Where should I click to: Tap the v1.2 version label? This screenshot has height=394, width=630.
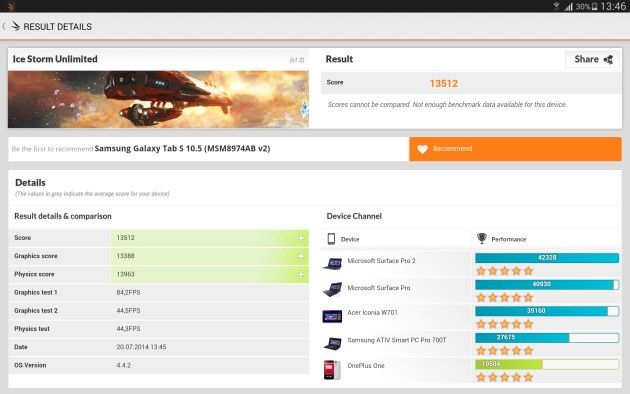tap(297, 60)
